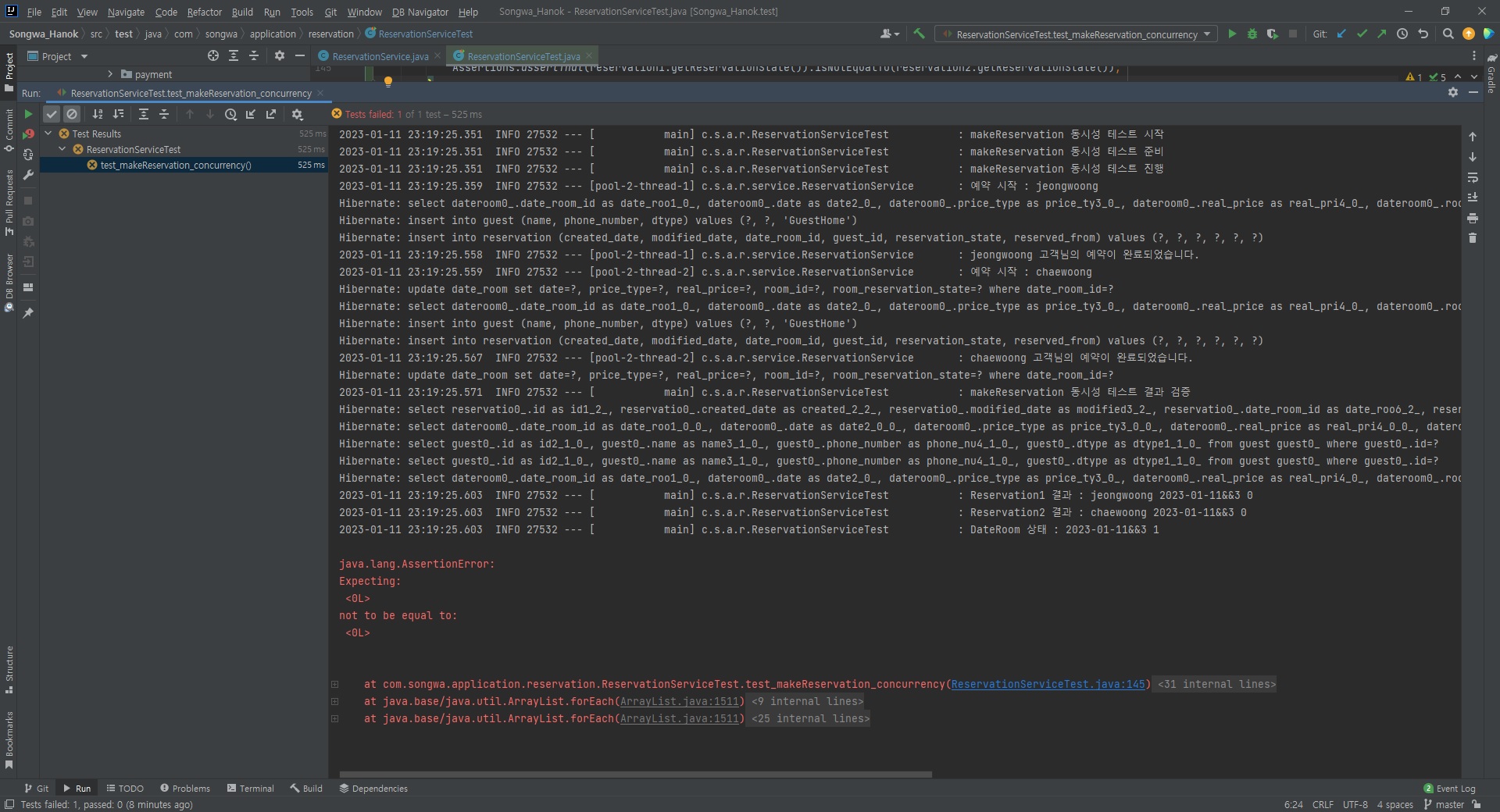This screenshot has width=1500, height=812.
Task: Toggle soft-wrap in console output
Action: (1473, 177)
